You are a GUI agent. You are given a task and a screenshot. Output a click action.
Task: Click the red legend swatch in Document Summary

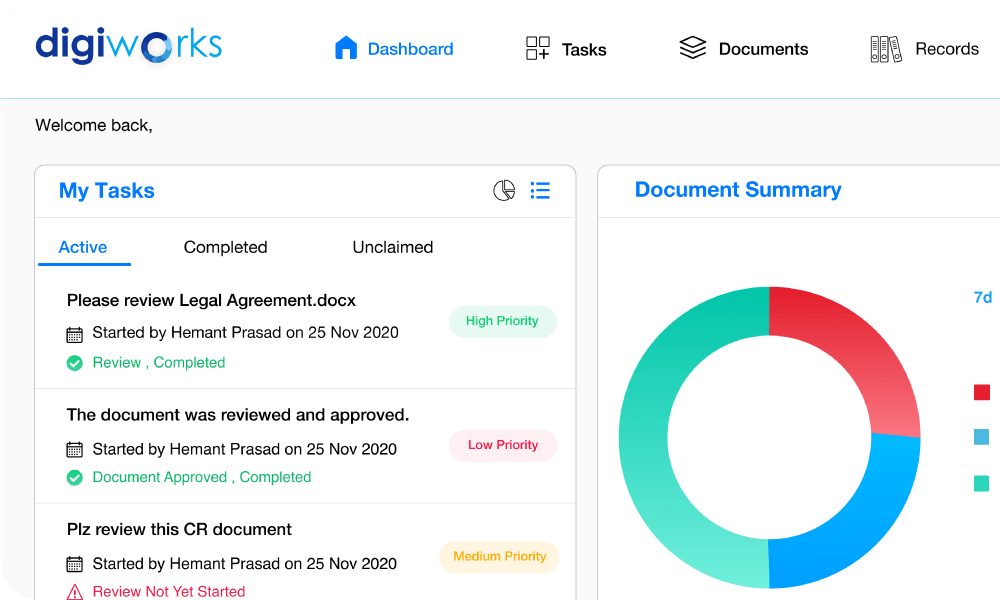tap(981, 392)
